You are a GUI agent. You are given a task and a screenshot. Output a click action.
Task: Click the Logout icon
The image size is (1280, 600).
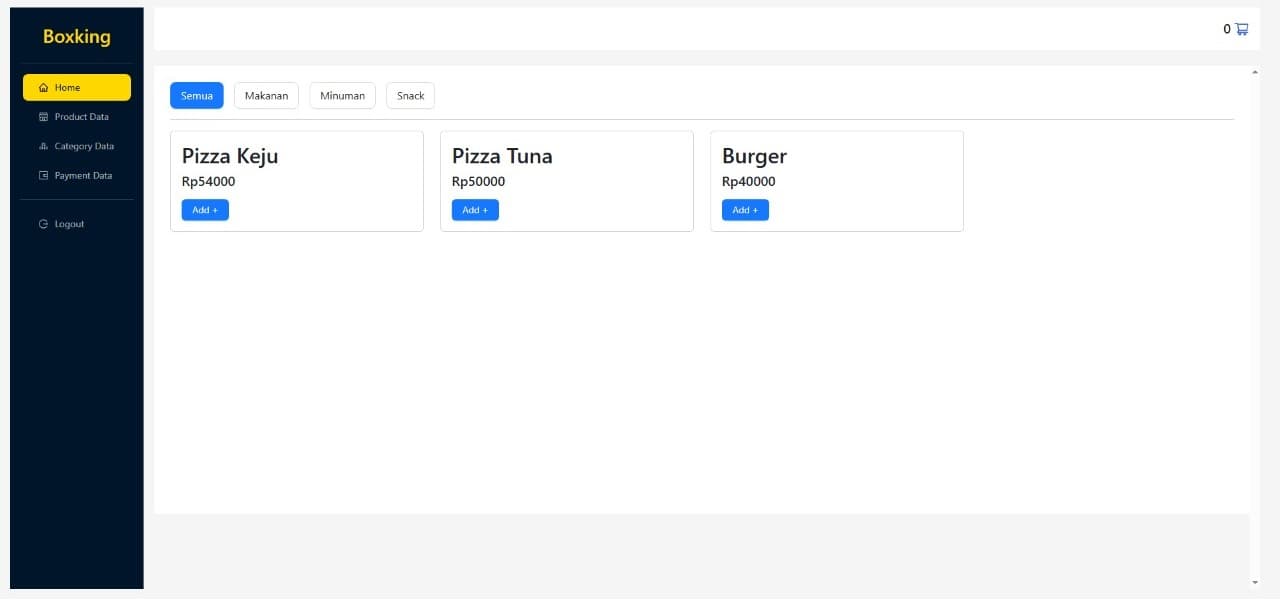coord(43,224)
